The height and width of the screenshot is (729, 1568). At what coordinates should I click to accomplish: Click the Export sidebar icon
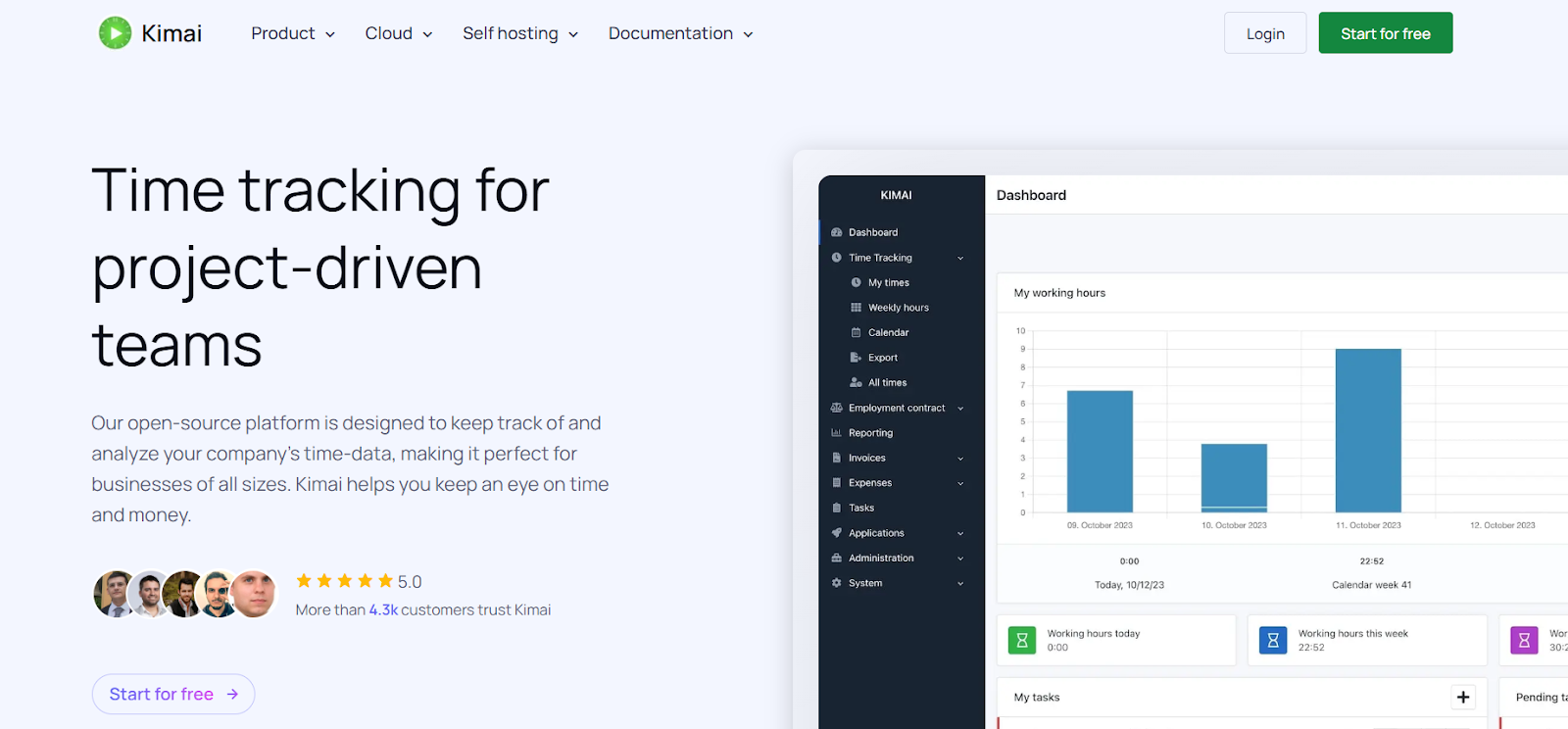[857, 358]
